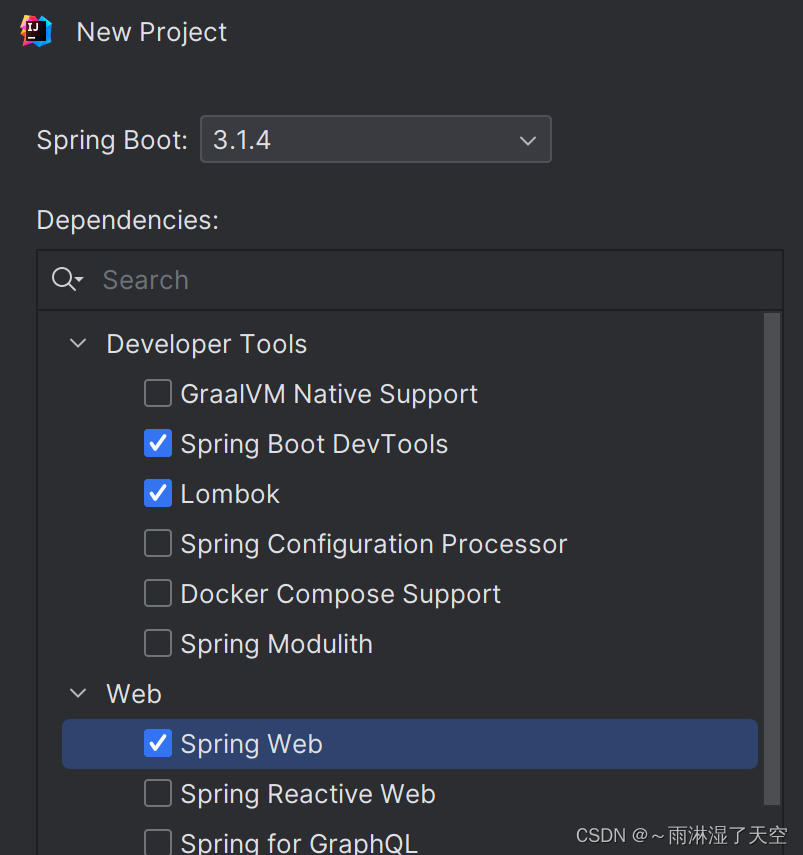Select Docker Compose Support label

click(x=340, y=594)
